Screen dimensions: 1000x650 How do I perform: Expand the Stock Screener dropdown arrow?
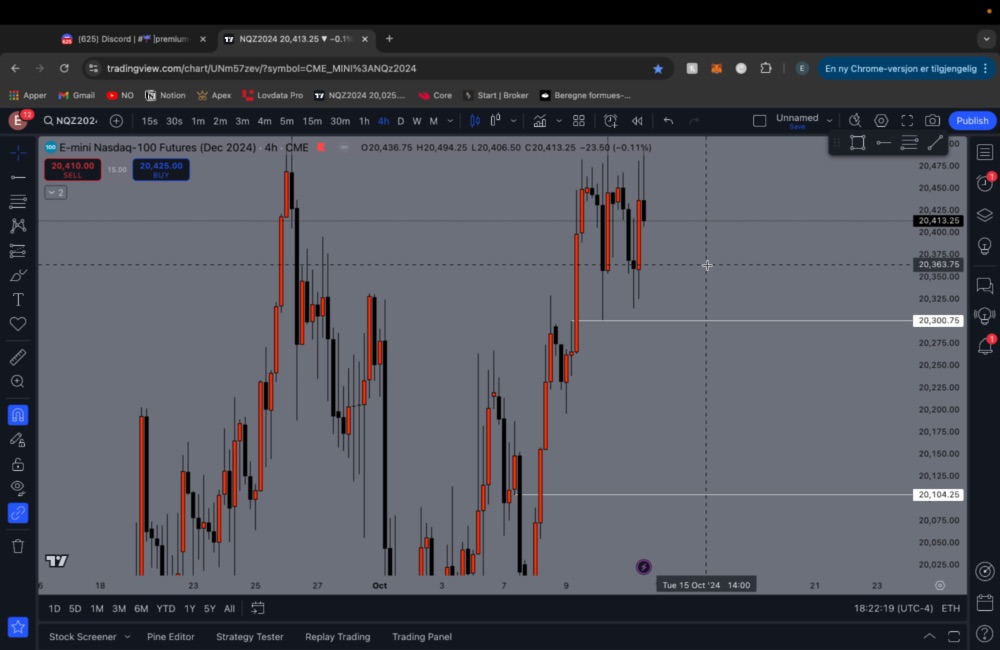[x=127, y=637]
